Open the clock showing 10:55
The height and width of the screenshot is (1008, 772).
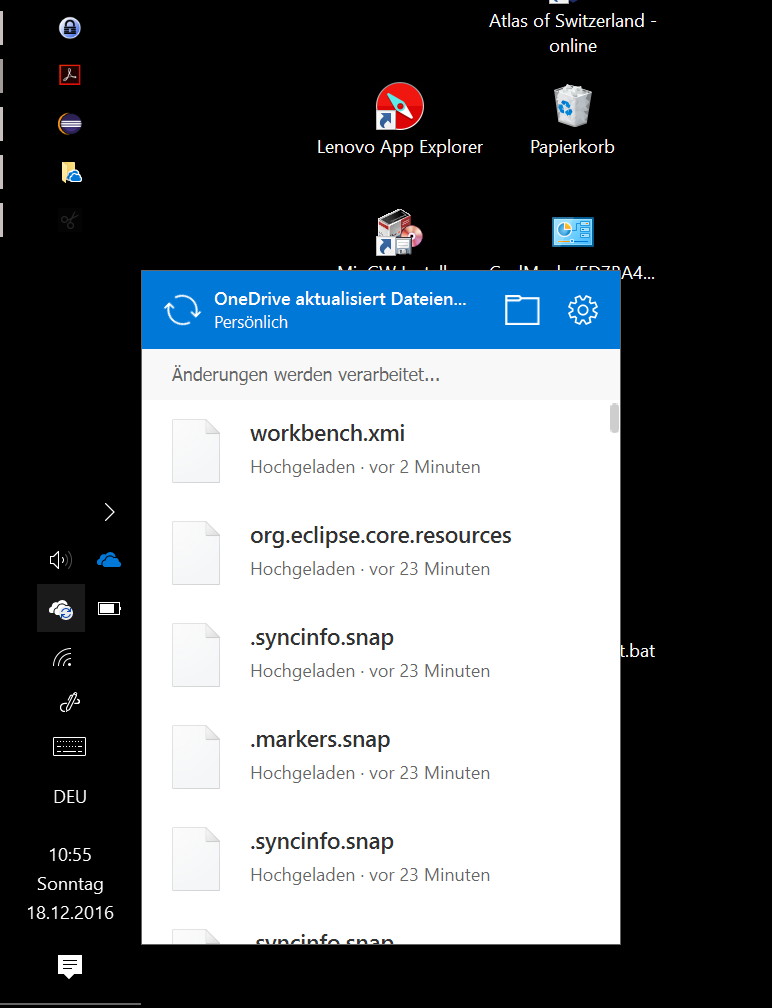pos(70,883)
